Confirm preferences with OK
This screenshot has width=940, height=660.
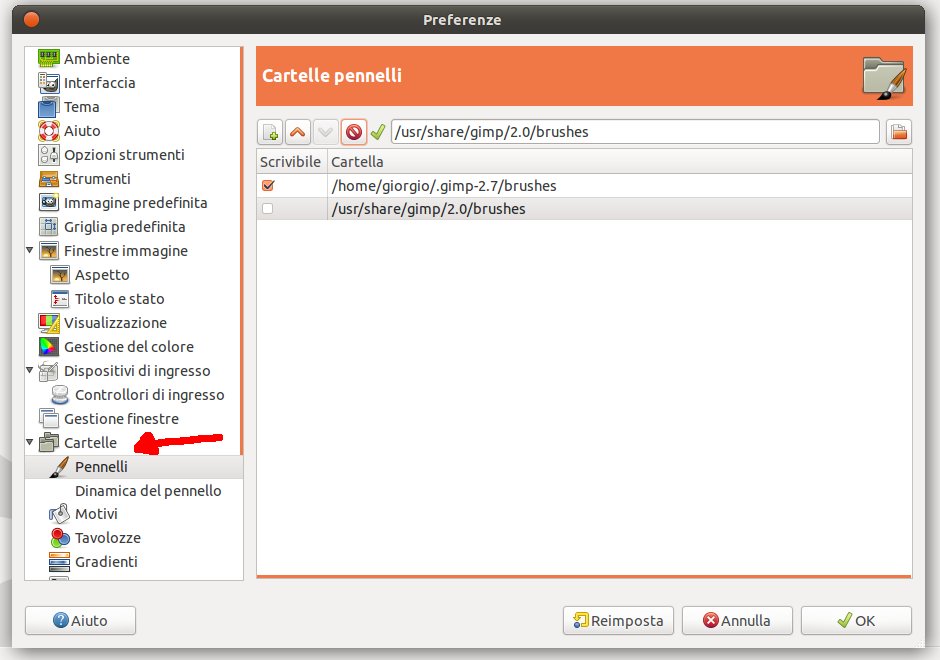click(x=856, y=620)
